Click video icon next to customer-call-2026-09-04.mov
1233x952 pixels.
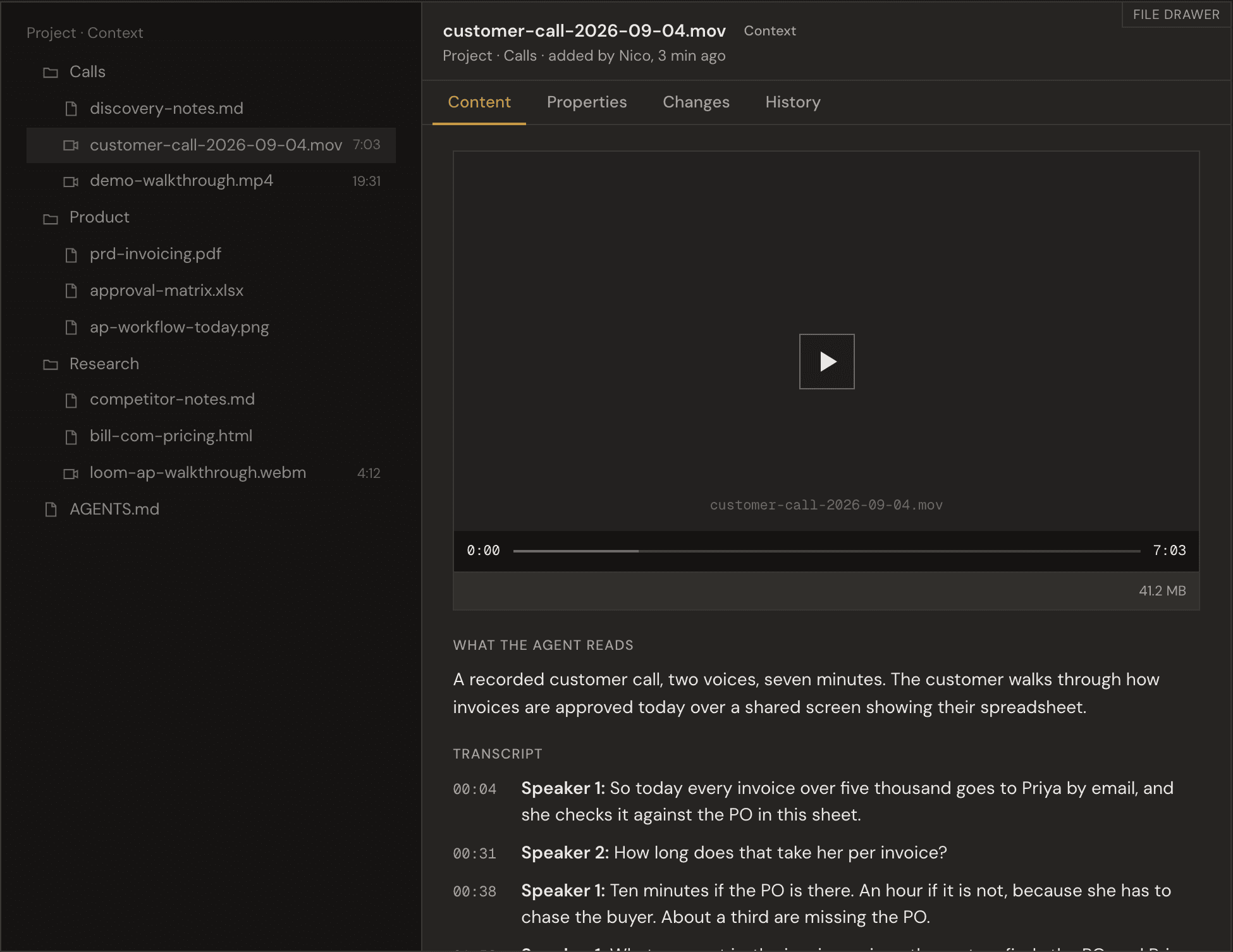(71, 145)
